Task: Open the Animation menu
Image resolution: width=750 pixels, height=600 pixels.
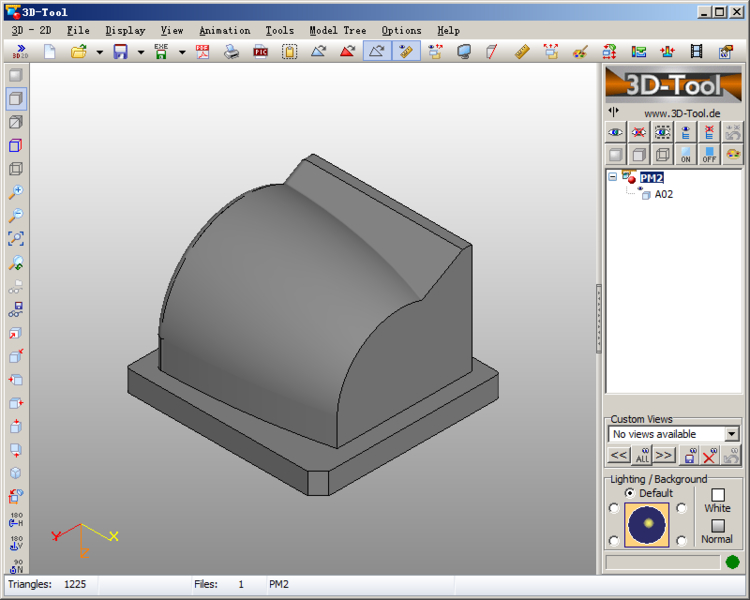Action: point(224,30)
